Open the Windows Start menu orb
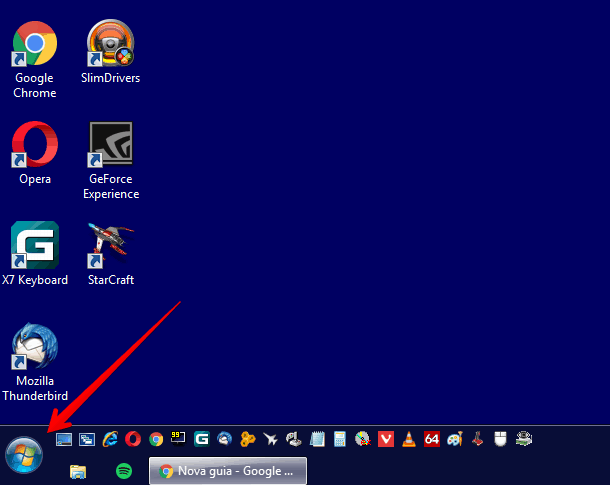The width and height of the screenshot is (610, 485). (x=24, y=455)
